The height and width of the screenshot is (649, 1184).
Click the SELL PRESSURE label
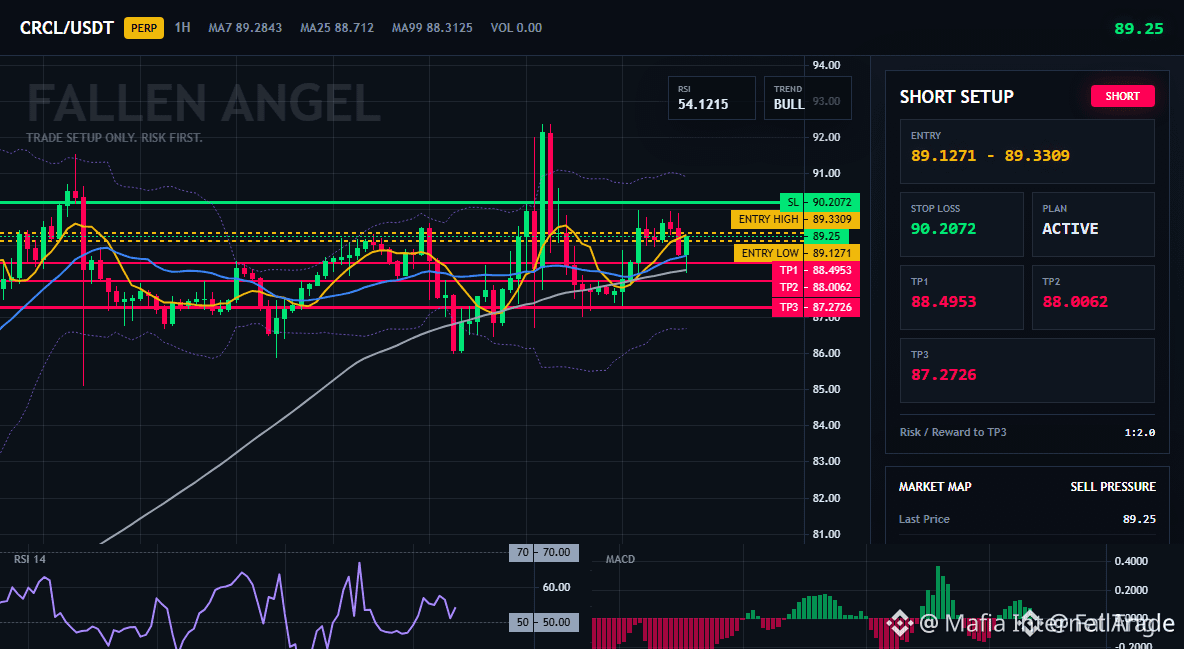point(1113,487)
